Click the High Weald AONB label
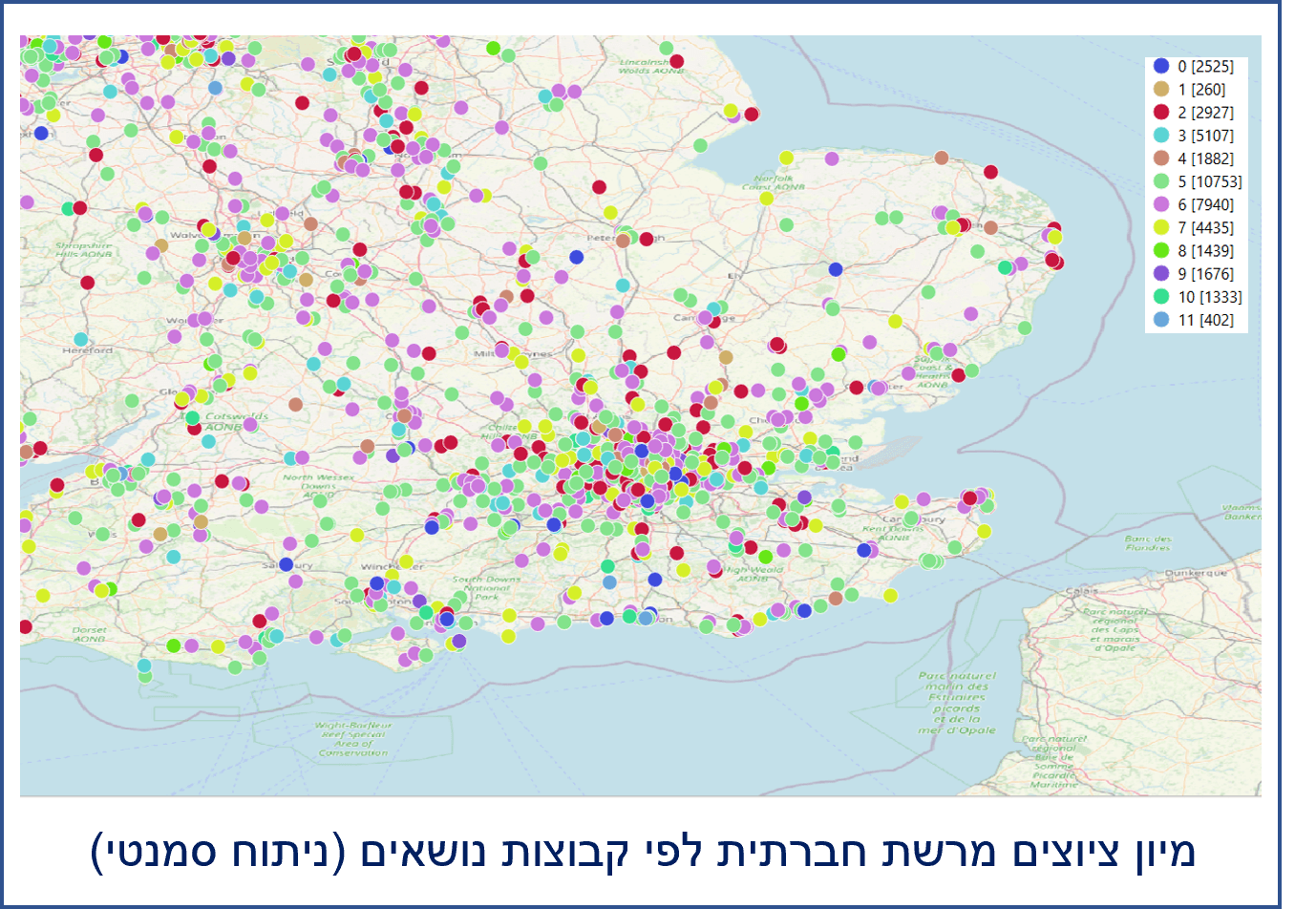 click(752, 574)
